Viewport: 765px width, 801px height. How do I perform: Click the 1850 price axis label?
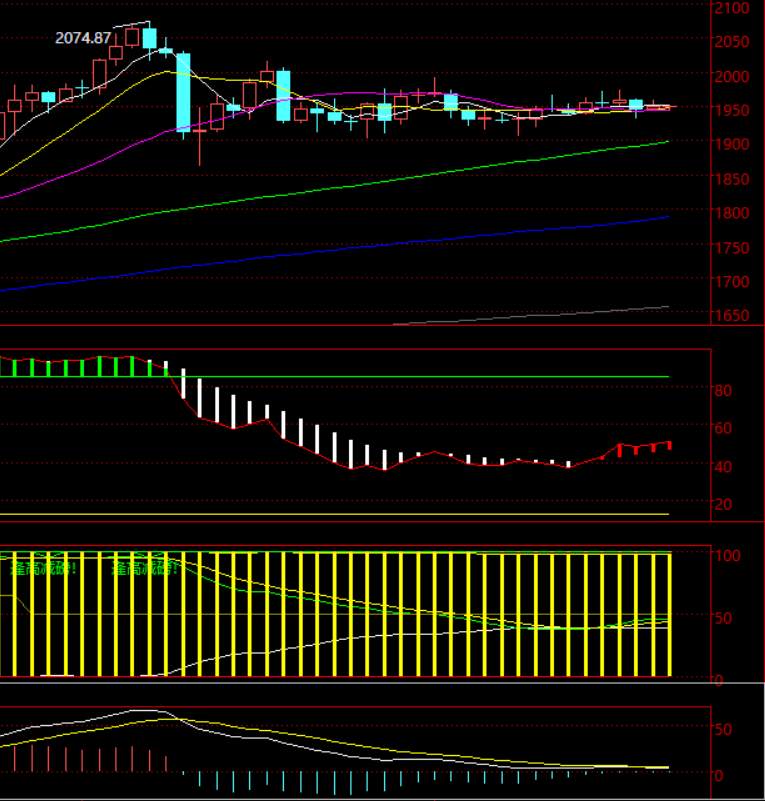[x=731, y=179]
